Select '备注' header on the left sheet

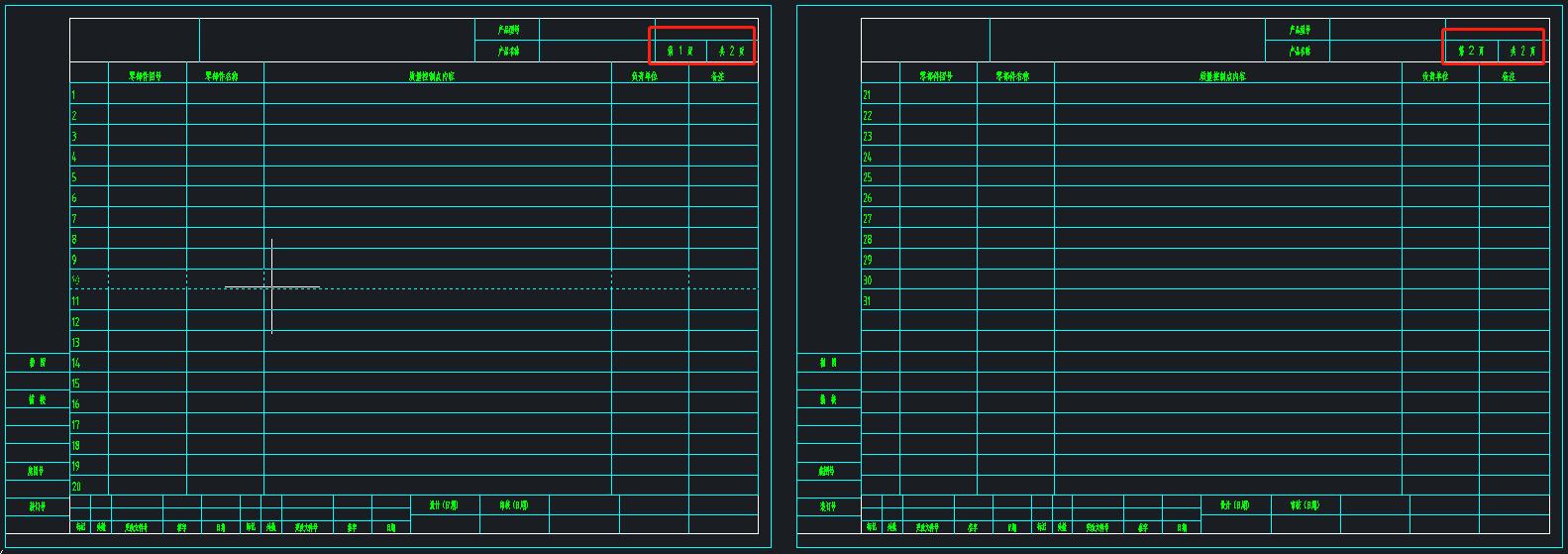pos(718,76)
